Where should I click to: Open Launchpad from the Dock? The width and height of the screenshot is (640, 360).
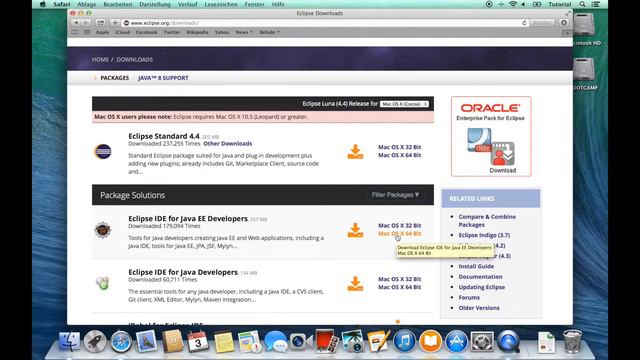pyautogui.click(x=95, y=341)
